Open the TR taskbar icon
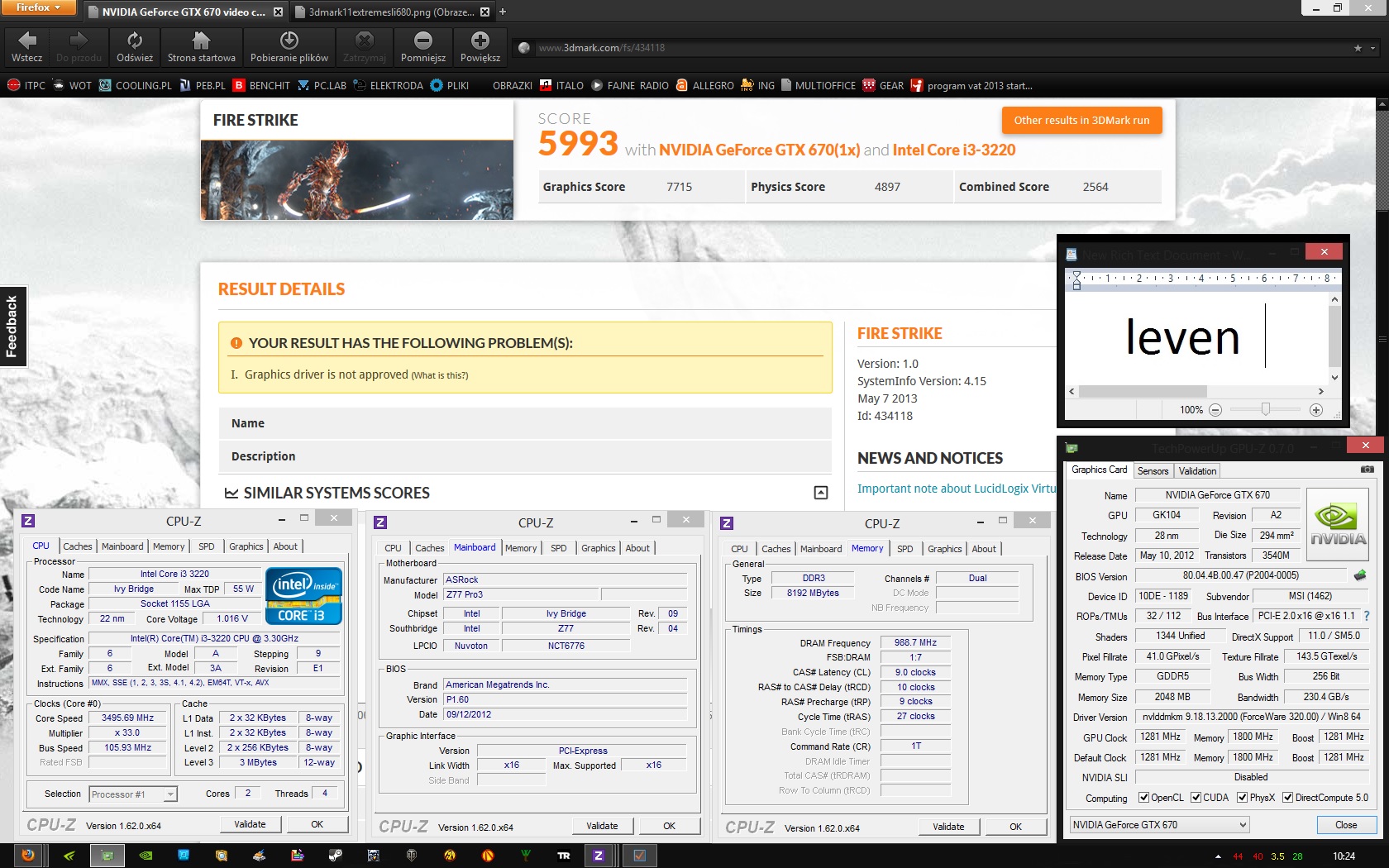 (x=564, y=856)
